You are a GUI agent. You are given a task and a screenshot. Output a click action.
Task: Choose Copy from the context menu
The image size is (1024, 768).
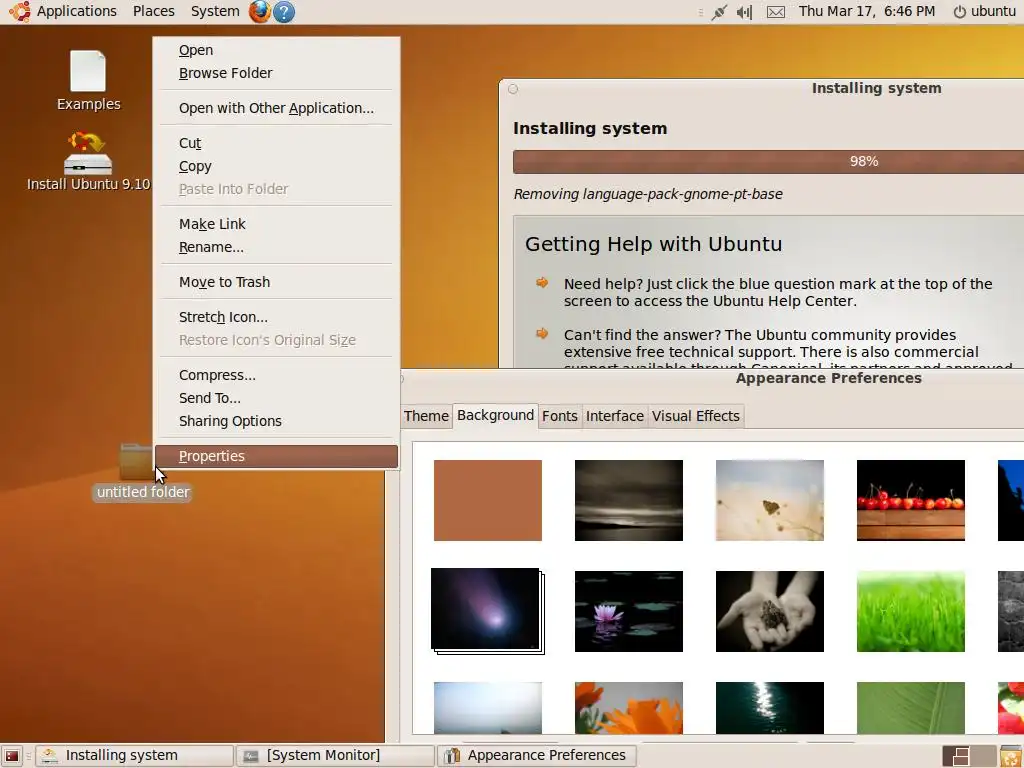click(276, 167)
